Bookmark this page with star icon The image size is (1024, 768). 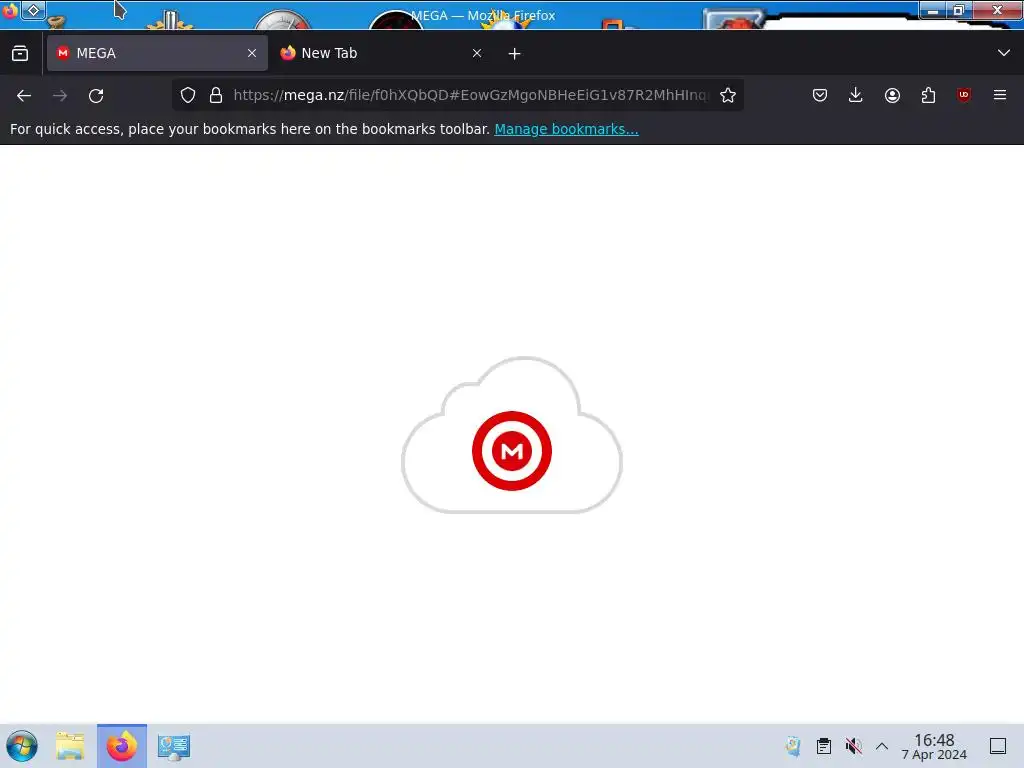click(728, 95)
